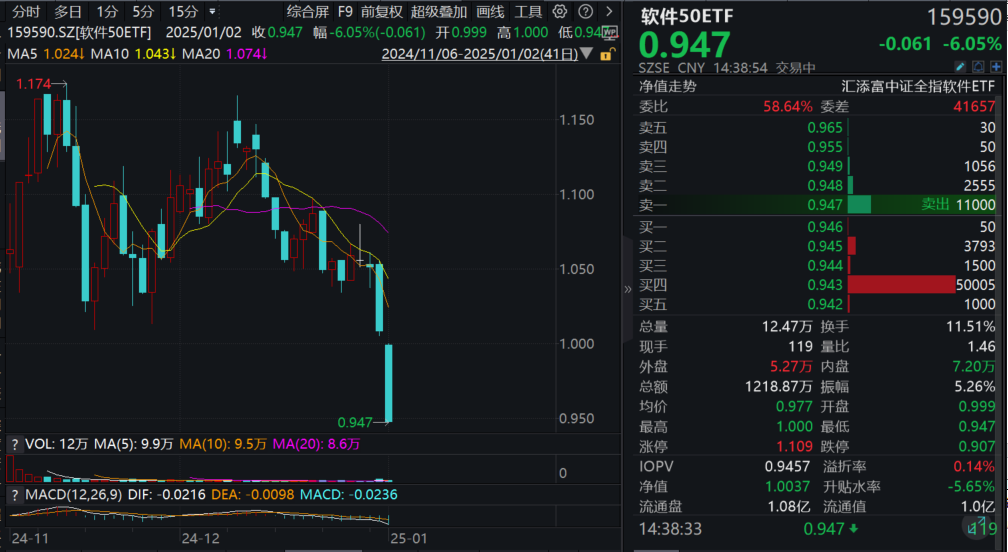Click the 买四 50005 red volume bar
This screenshot has height=552, width=1008.
pyautogui.click(x=901, y=284)
